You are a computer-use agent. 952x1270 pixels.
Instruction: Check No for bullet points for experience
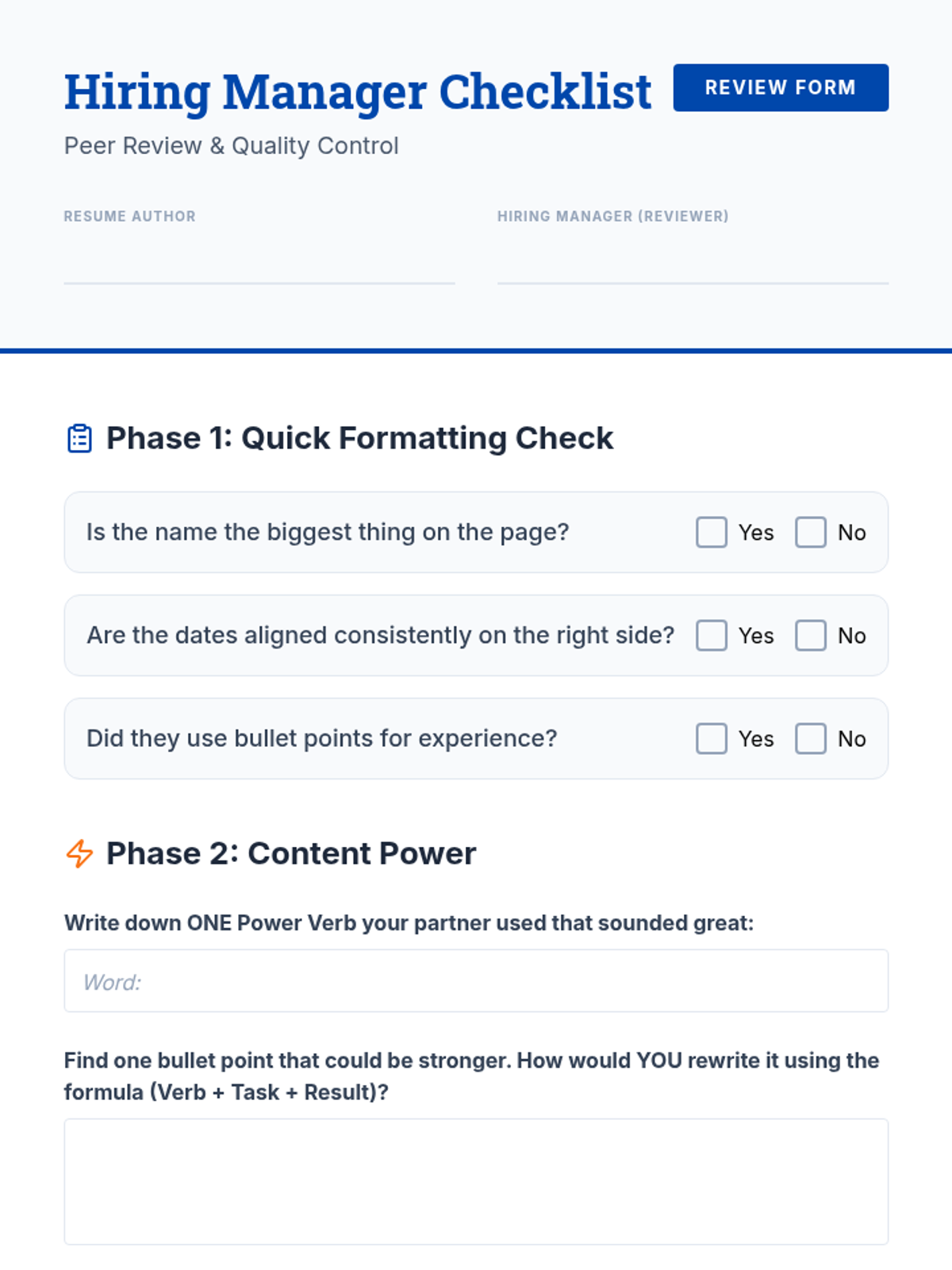click(x=811, y=739)
